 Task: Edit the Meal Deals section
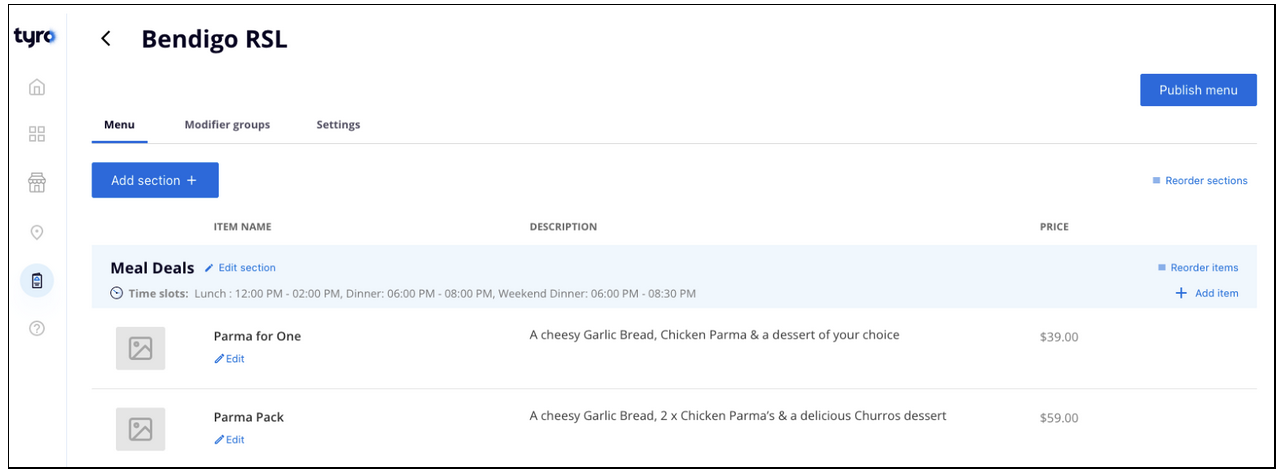241,268
